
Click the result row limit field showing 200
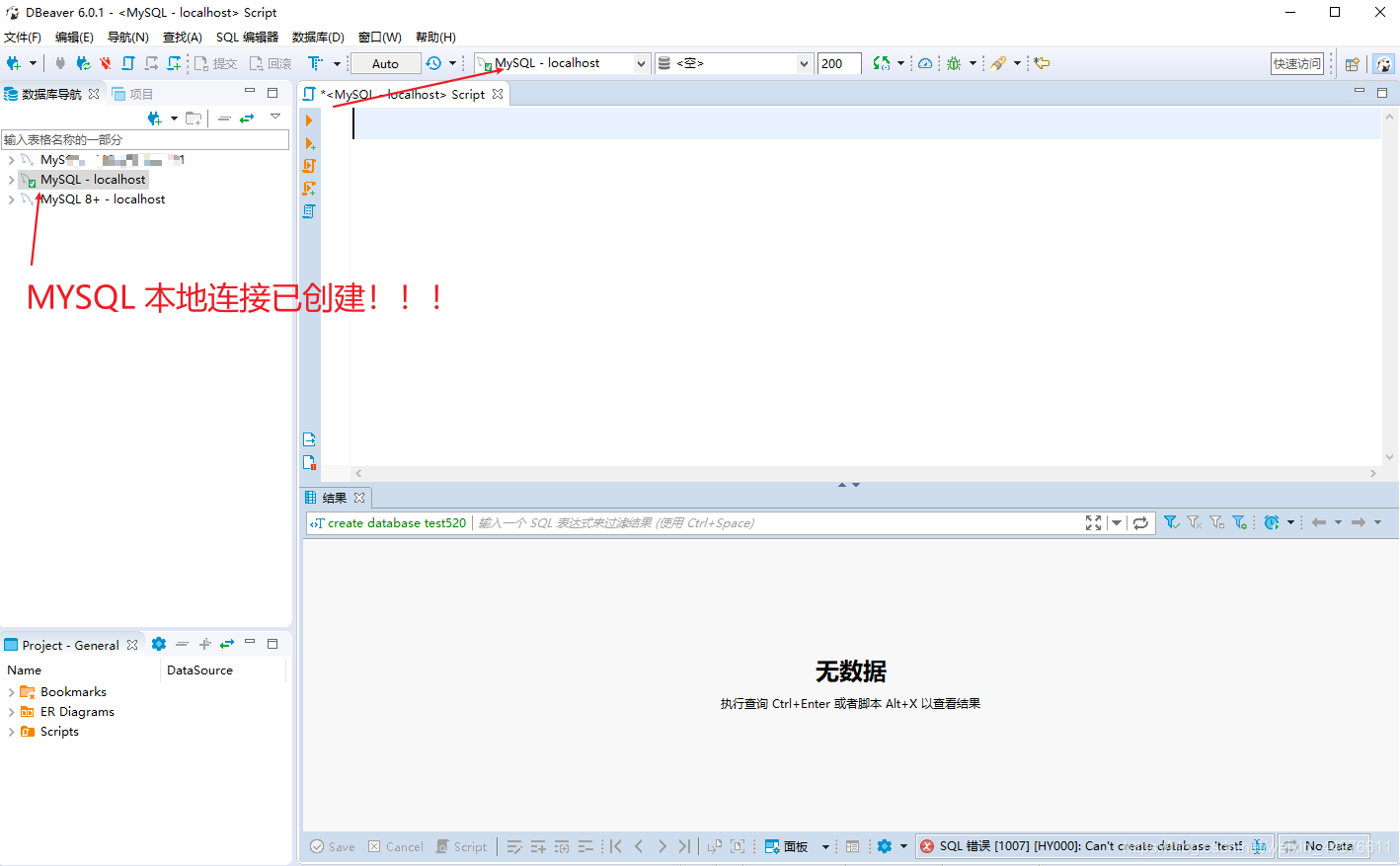839,63
